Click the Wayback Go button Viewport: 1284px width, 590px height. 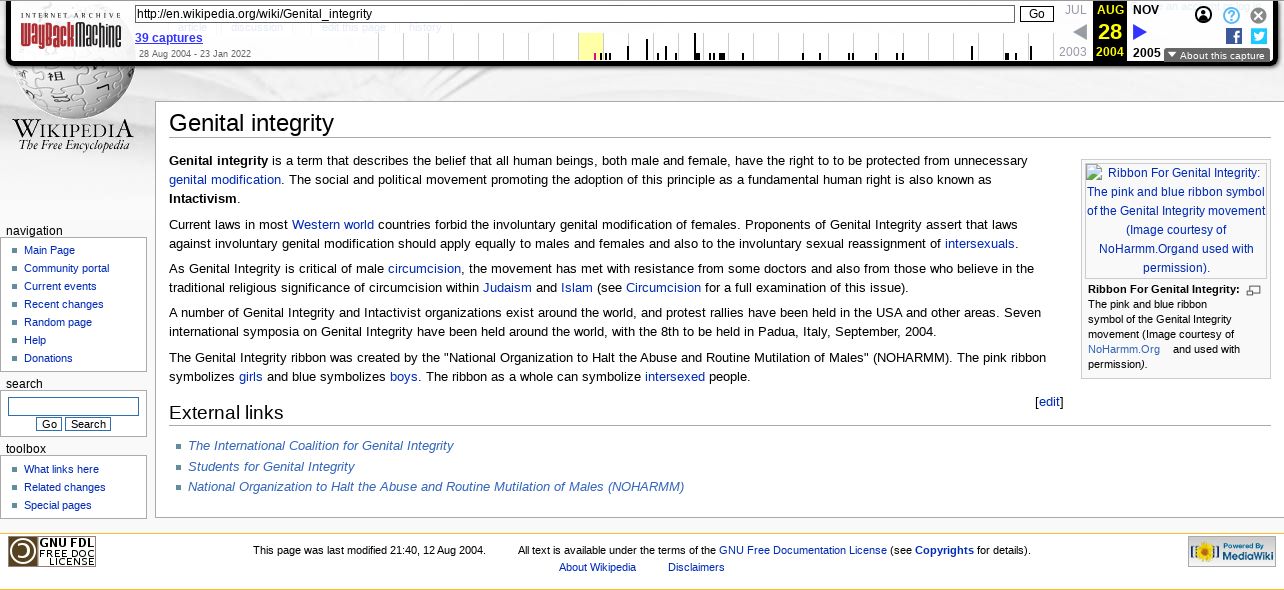coord(1036,14)
